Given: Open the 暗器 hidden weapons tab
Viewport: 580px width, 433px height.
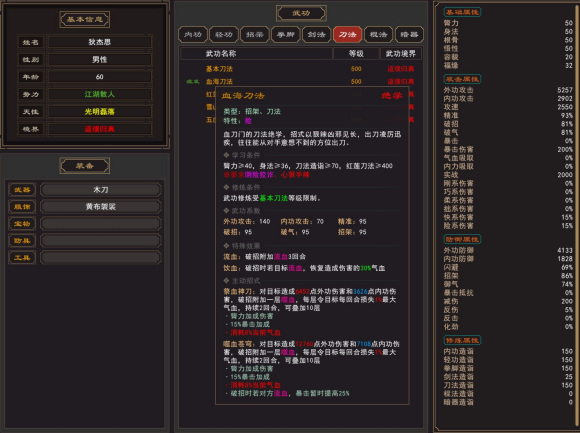Looking at the screenshot, I should click(409, 35).
